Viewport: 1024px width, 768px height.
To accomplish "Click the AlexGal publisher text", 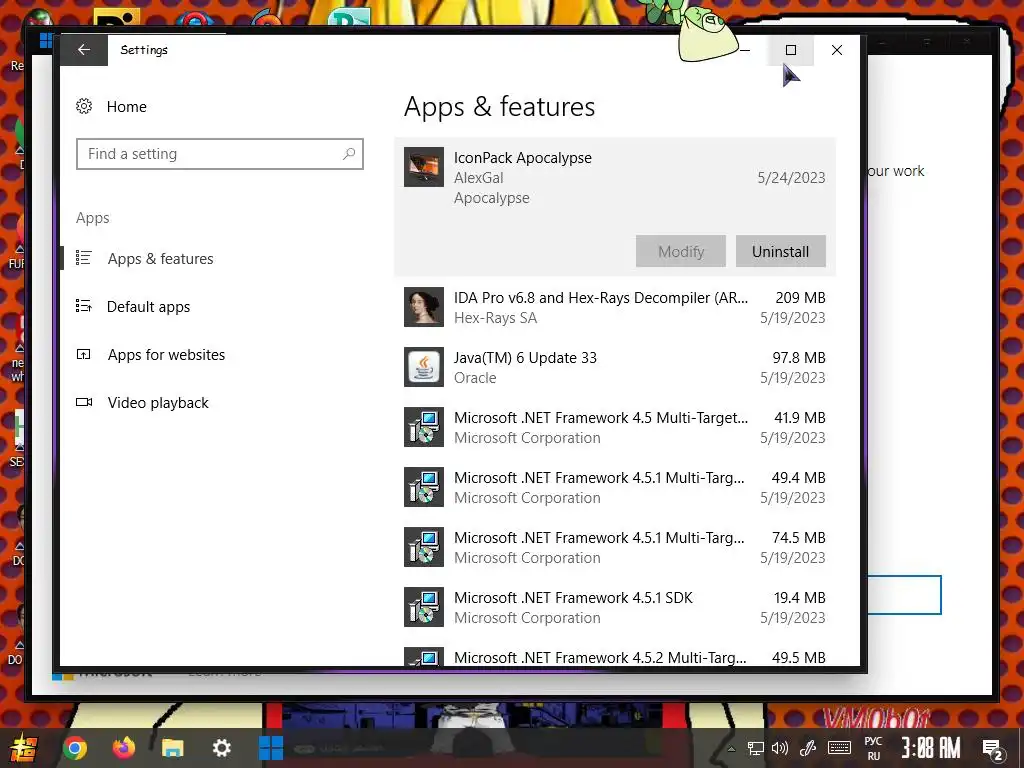I will (479, 178).
